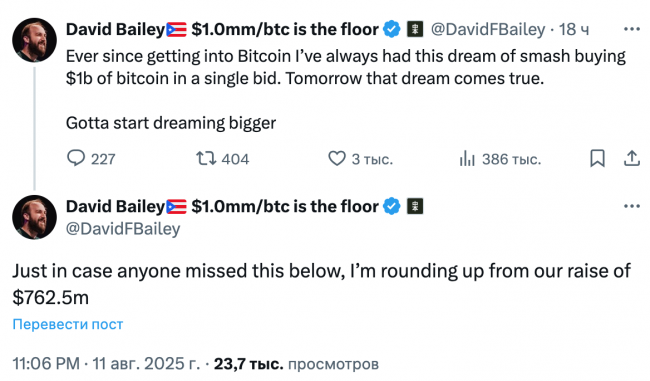The height and width of the screenshot is (381, 650).
Task: Open more options on first tweet
Action: [x=632, y=29]
